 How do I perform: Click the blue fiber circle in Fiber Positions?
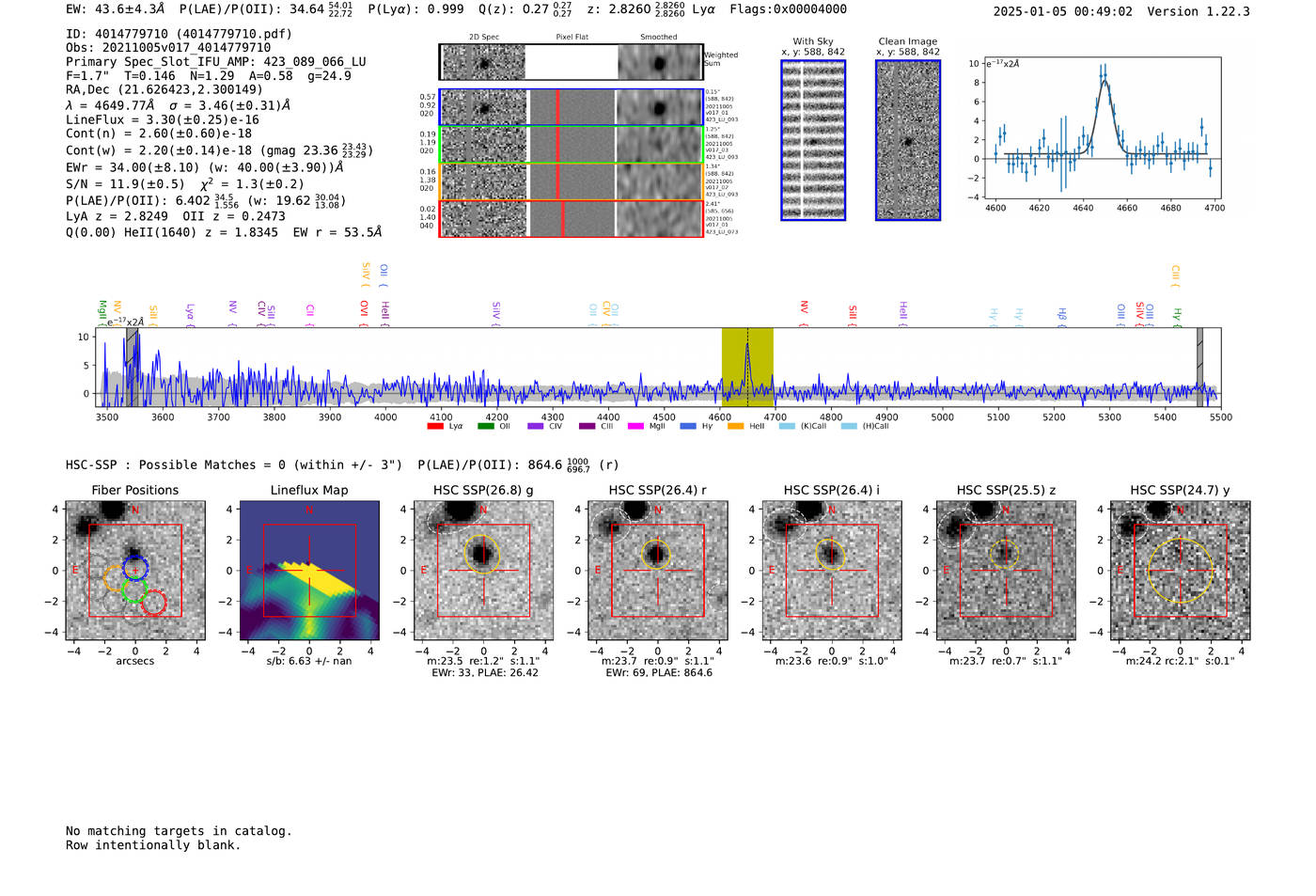coord(136,568)
